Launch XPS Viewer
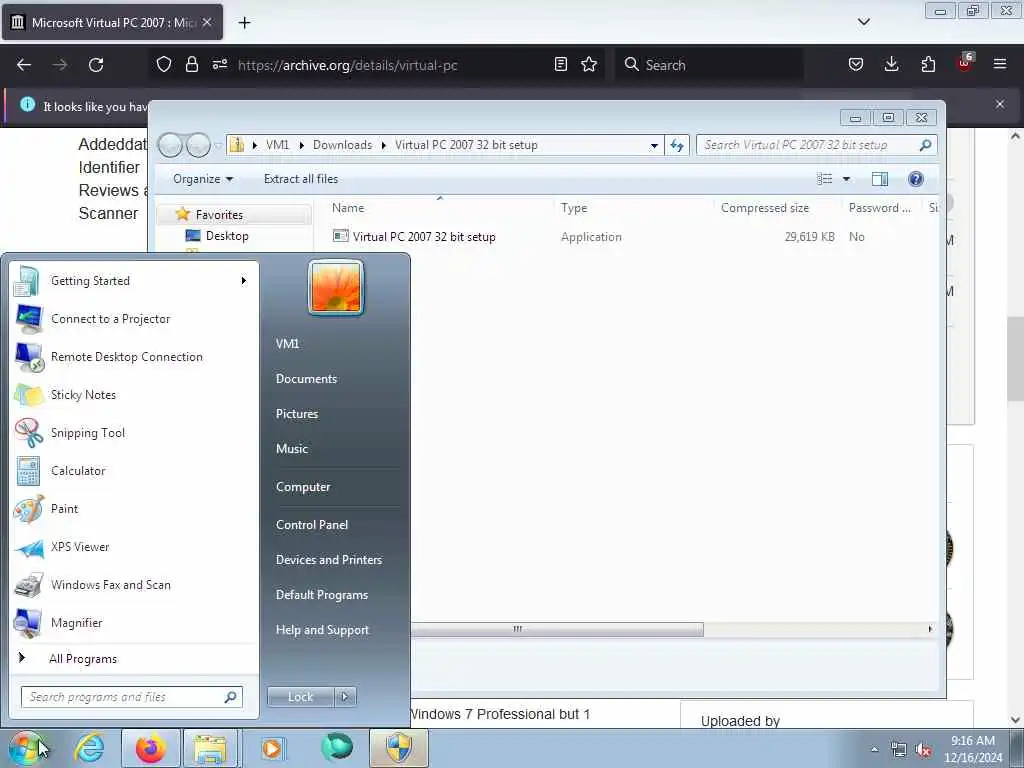Viewport: 1024px width, 768px height. (x=80, y=547)
